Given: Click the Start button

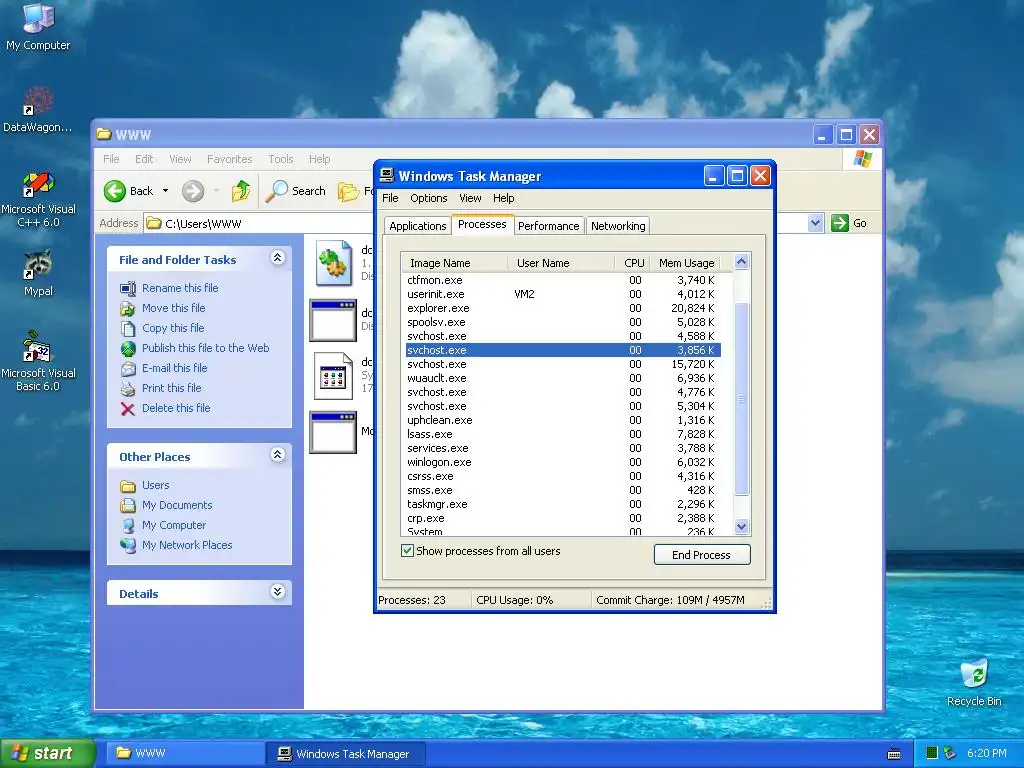Looking at the screenshot, I should tap(47, 754).
